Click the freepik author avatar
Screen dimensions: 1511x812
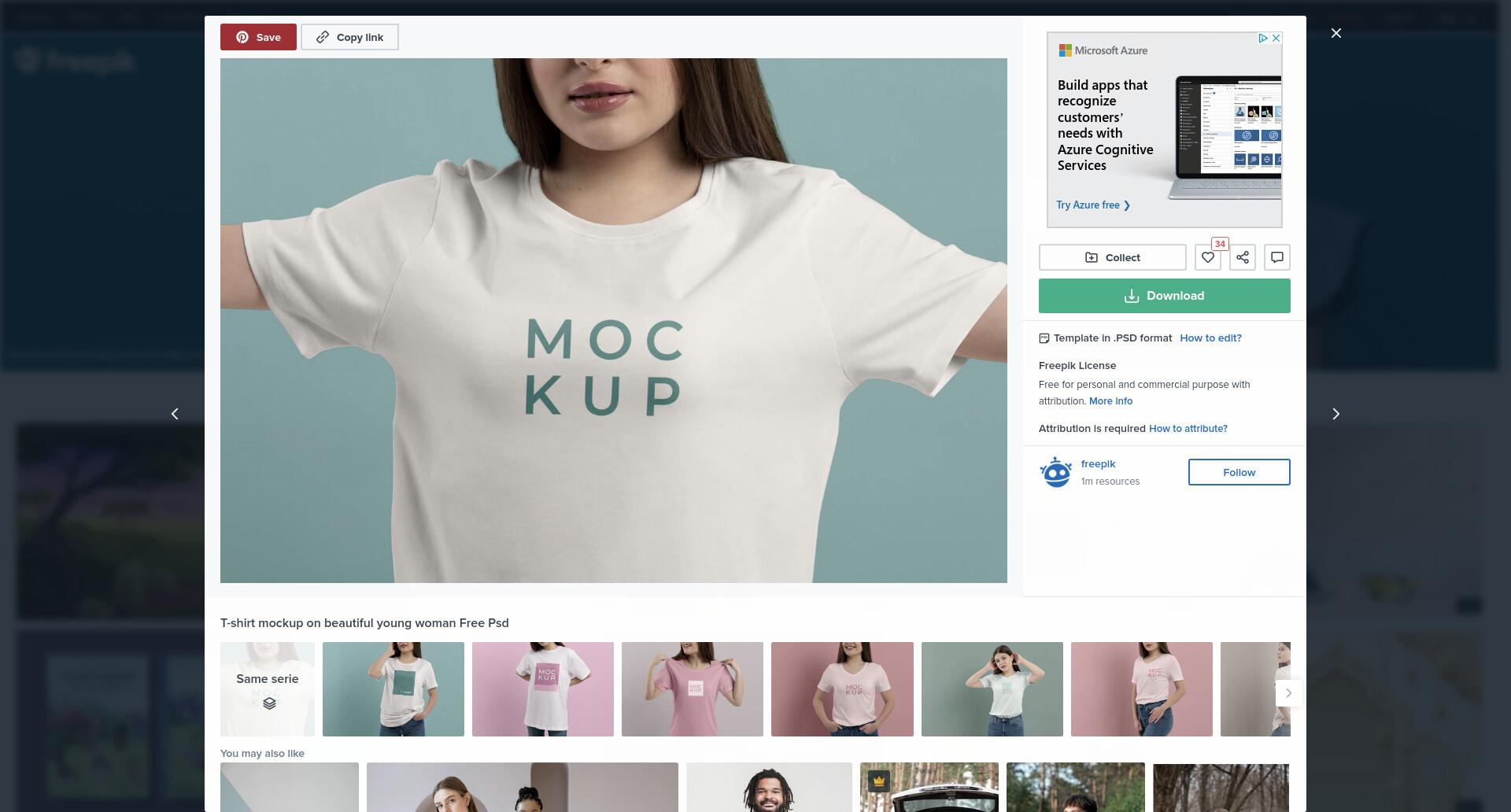point(1055,472)
